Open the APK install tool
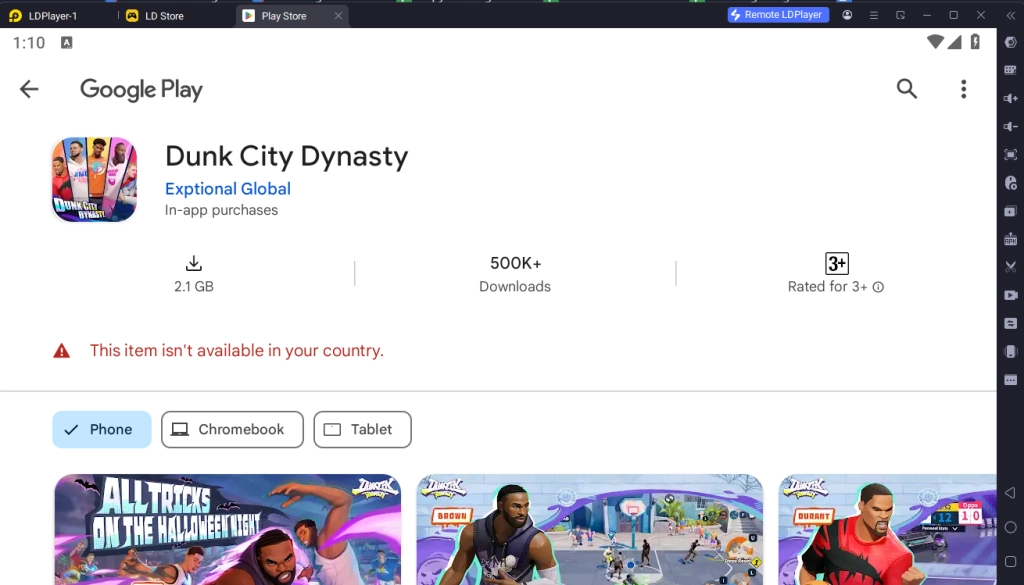1024x585 pixels. (1010, 239)
